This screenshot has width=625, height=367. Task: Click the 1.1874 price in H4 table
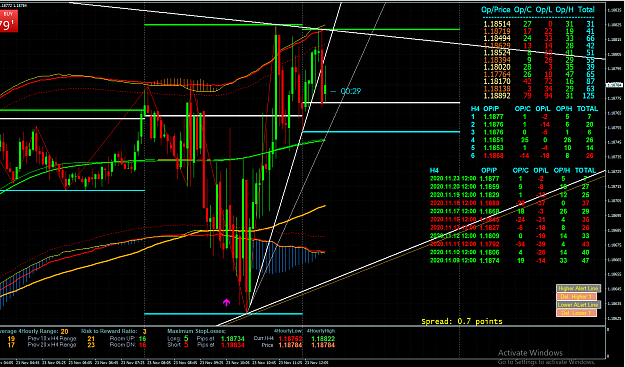(x=489, y=261)
